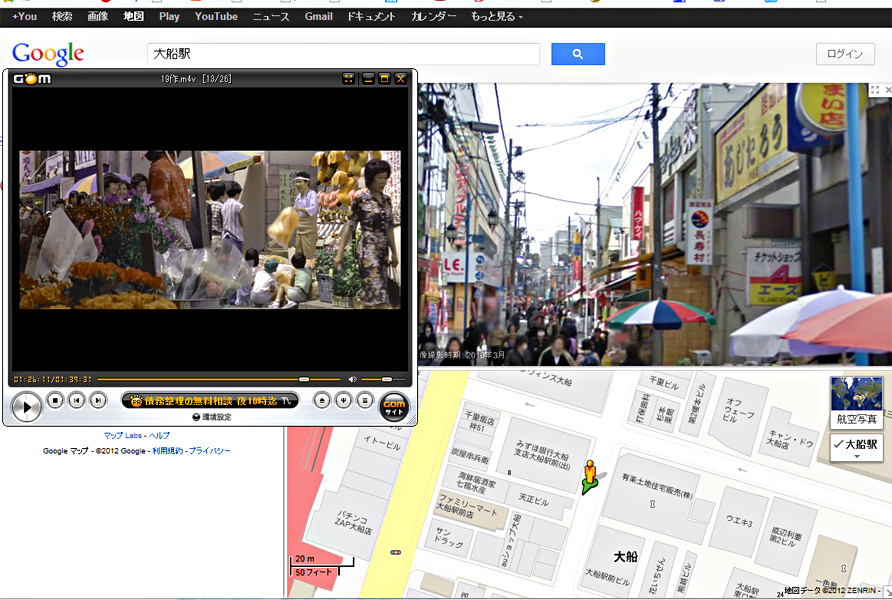Close the GOM Player window
Viewport: 892px width, 600px height.
(400, 78)
